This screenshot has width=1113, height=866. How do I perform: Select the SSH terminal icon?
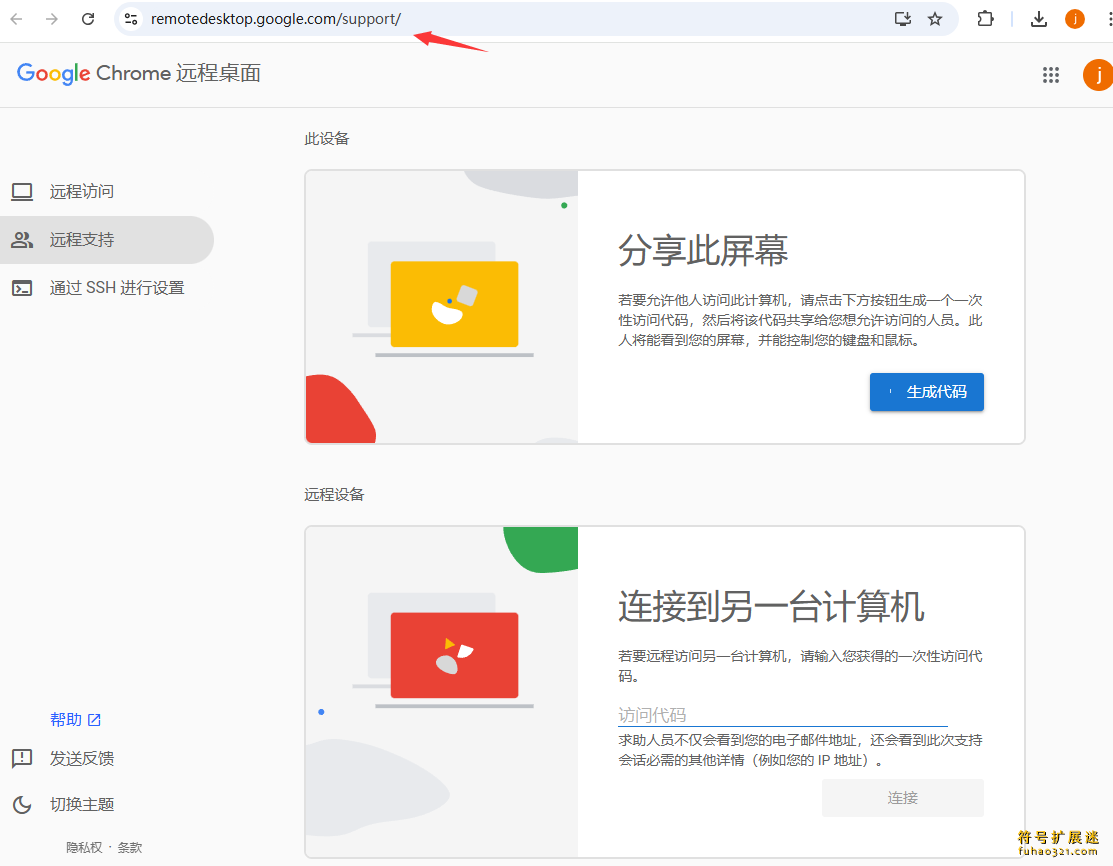[22, 288]
